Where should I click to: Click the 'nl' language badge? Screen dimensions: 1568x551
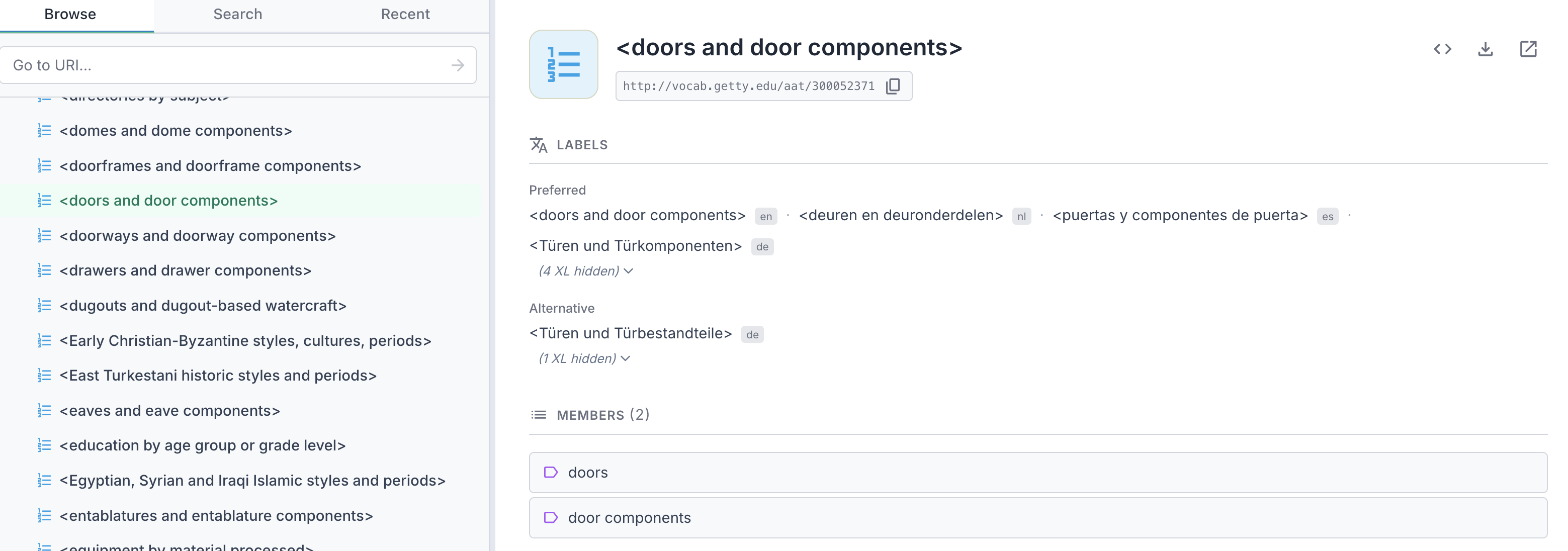coord(1021,216)
